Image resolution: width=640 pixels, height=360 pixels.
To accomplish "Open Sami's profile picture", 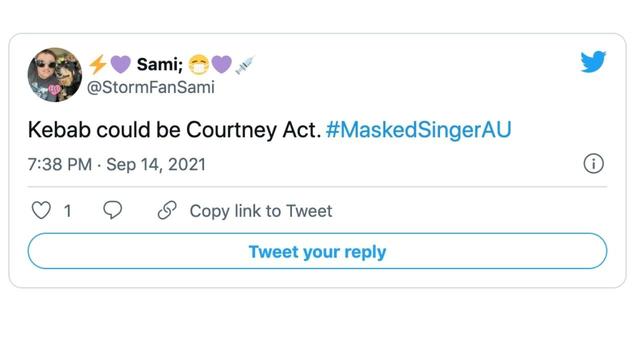I will click(55, 75).
